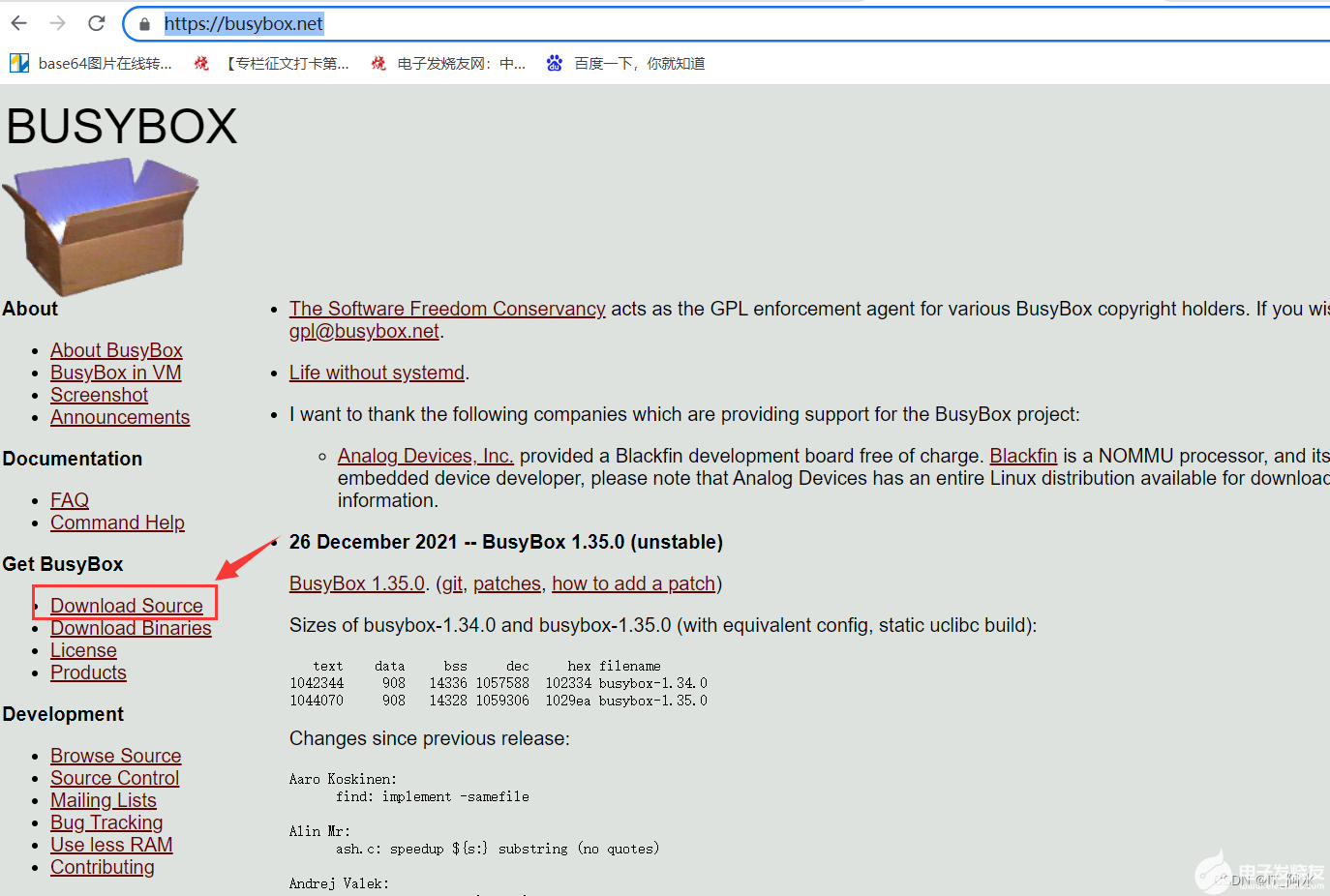1330x896 pixels.
Task: Click the ash.c speedup substring change entry
Action: (x=498, y=849)
